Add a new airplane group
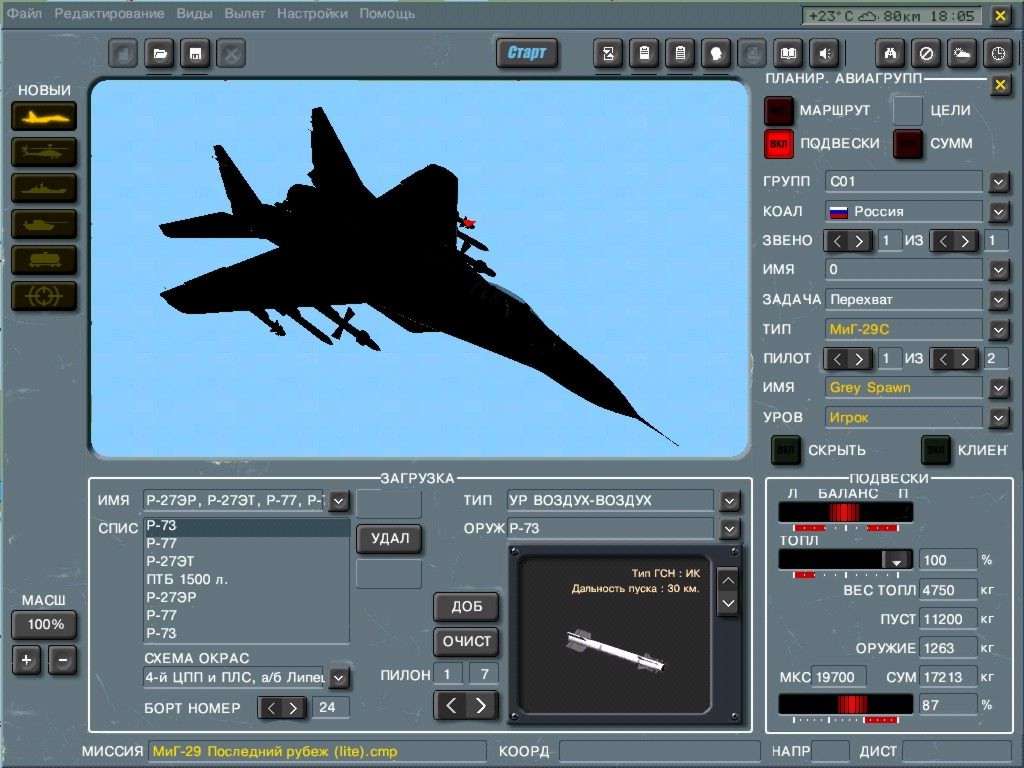Image resolution: width=1024 pixels, height=768 pixels. [44, 116]
